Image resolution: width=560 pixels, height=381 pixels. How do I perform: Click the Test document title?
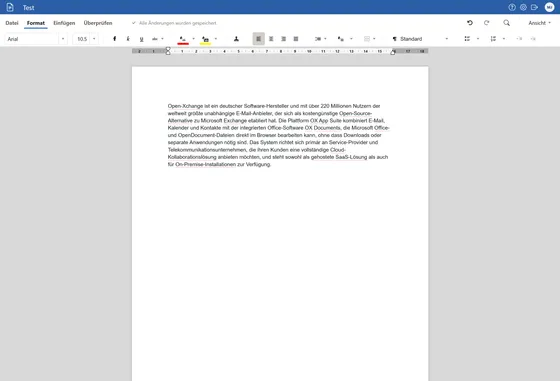[x=29, y=7]
